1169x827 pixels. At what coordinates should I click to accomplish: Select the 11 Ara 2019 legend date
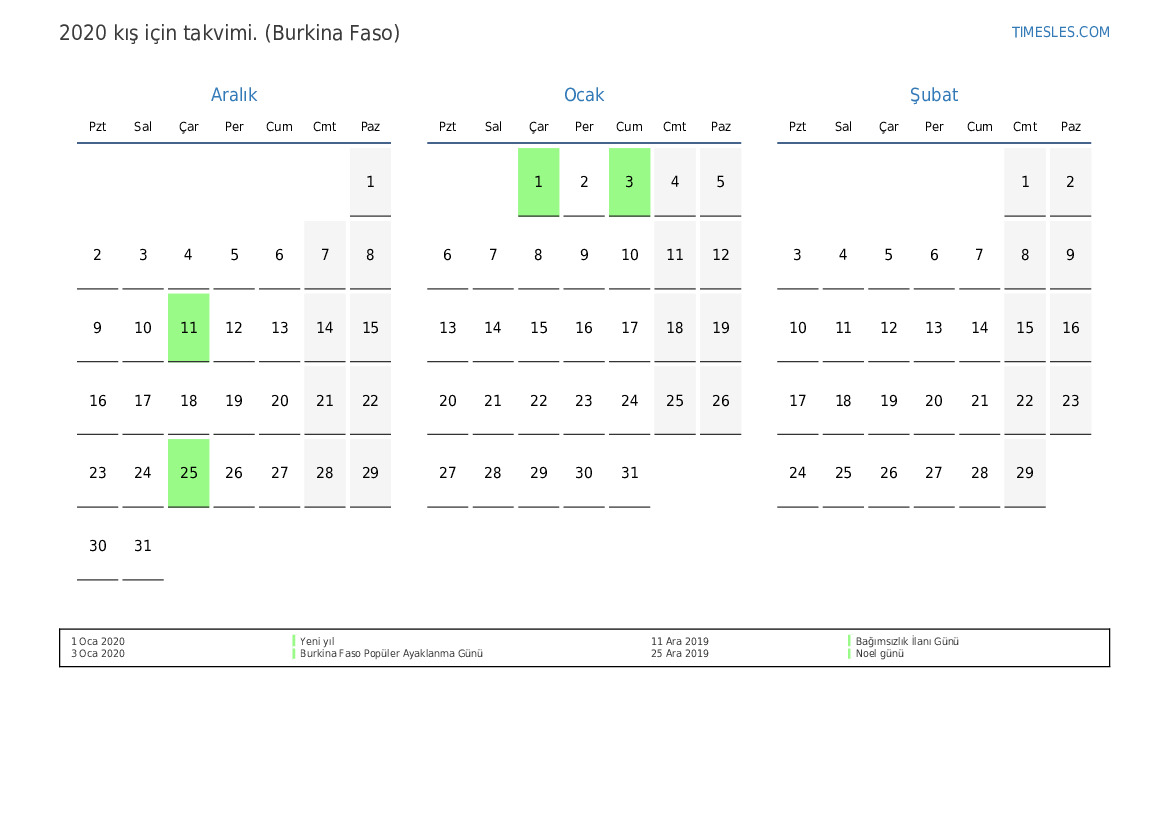click(x=679, y=642)
